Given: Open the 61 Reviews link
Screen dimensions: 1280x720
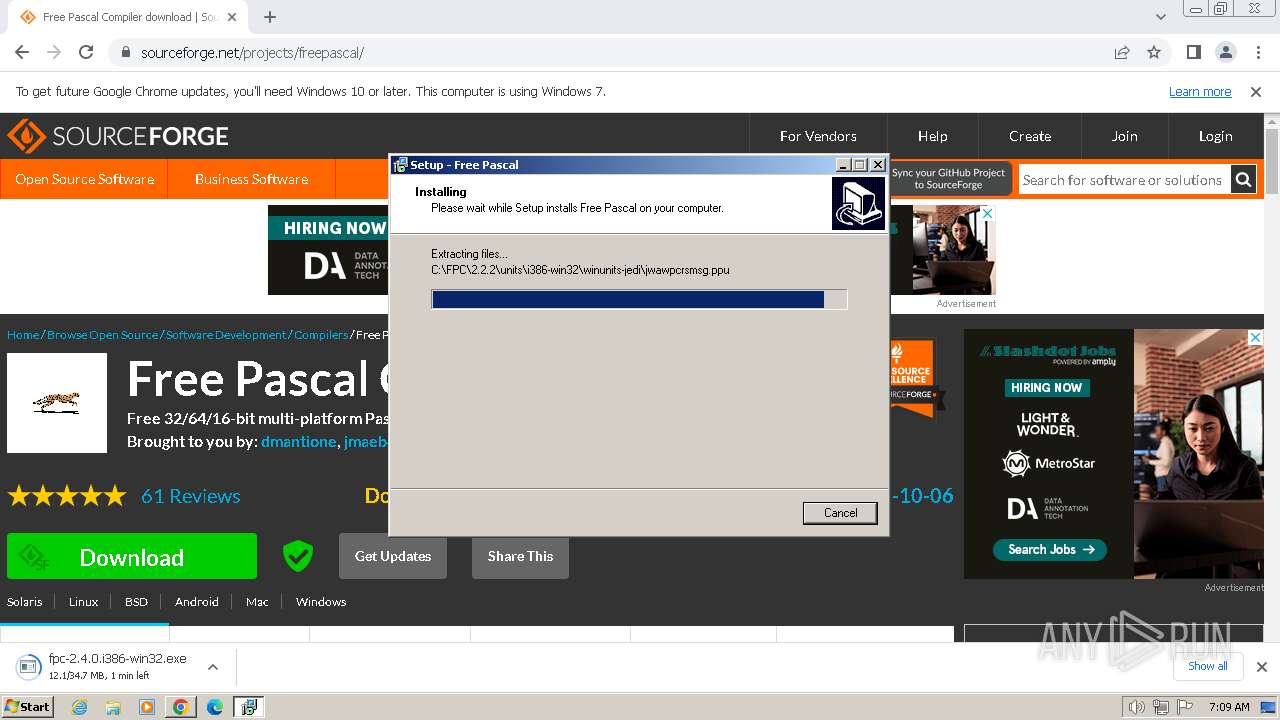Looking at the screenshot, I should 190,496.
